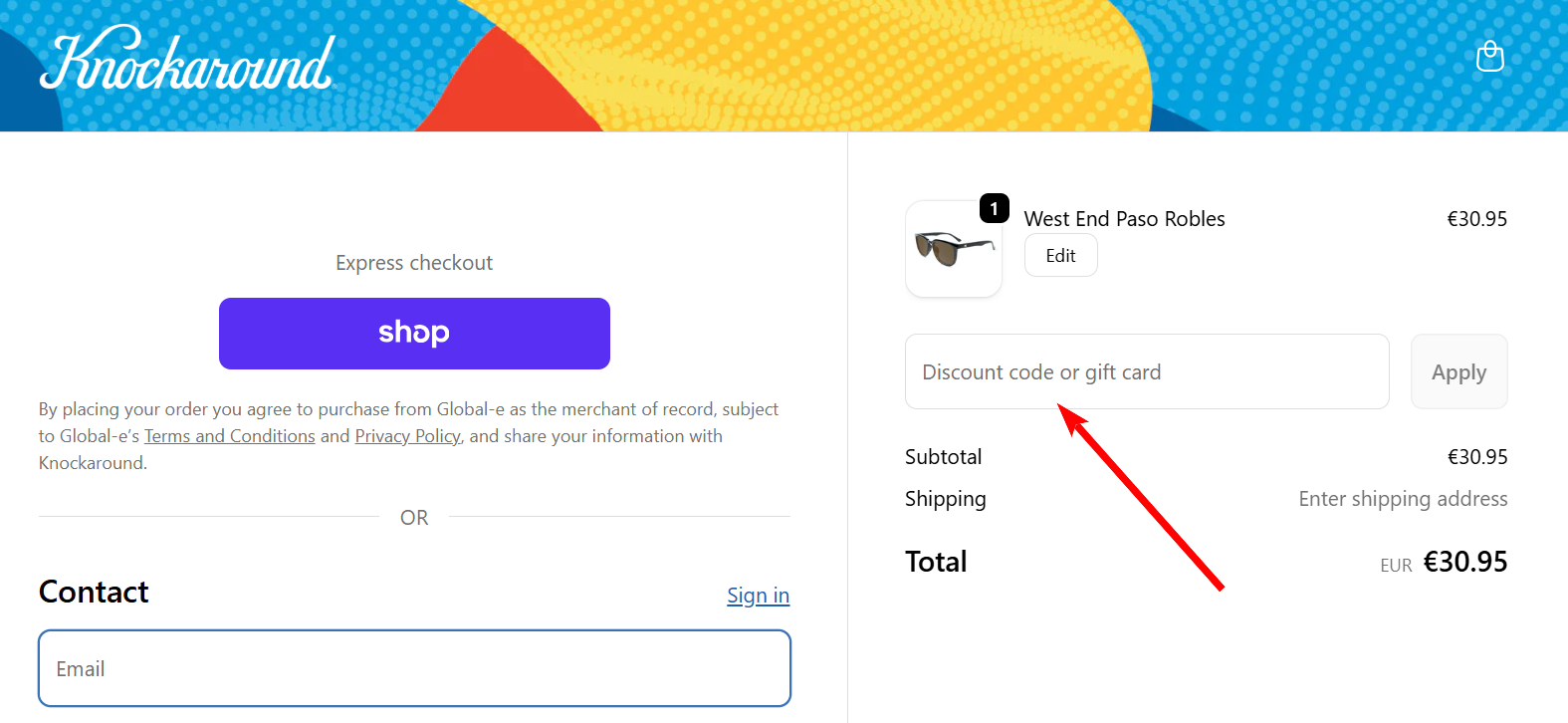The height and width of the screenshot is (723, 1568).
Task: Click the Sign in link
Action: (758, 595)
